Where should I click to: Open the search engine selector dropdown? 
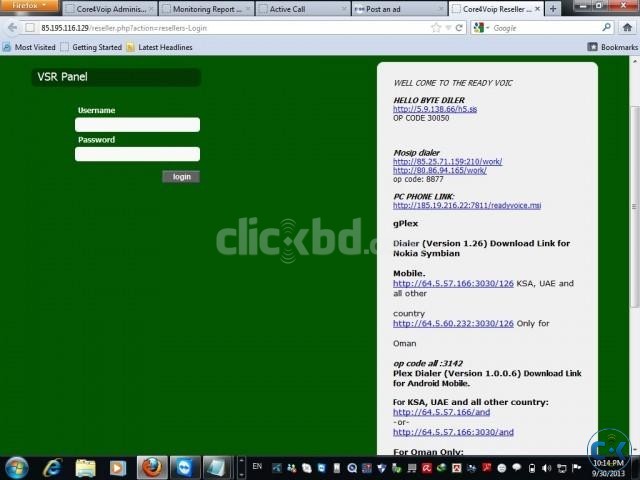tap(482, 28)
